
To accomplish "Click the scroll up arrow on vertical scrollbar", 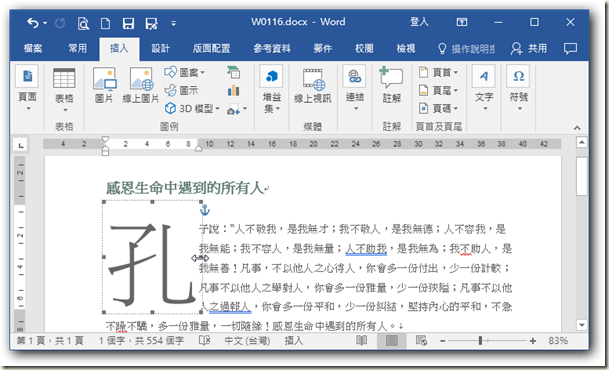I will 581,142.
